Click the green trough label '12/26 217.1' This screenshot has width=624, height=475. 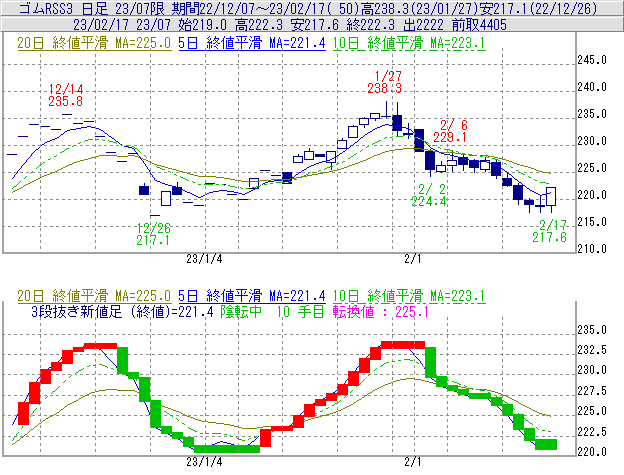click(153, 234)
